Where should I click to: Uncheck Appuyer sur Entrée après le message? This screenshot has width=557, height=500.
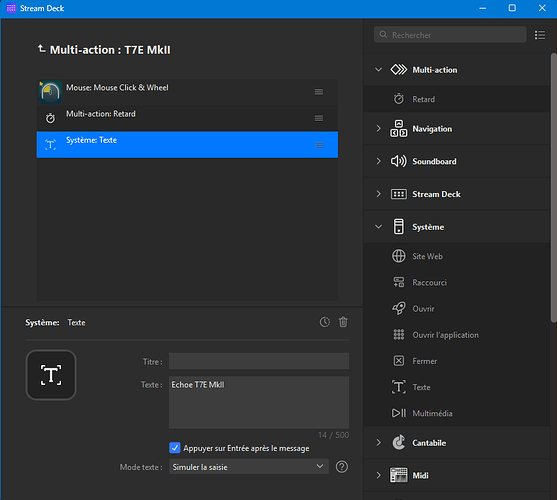[175, 448]
